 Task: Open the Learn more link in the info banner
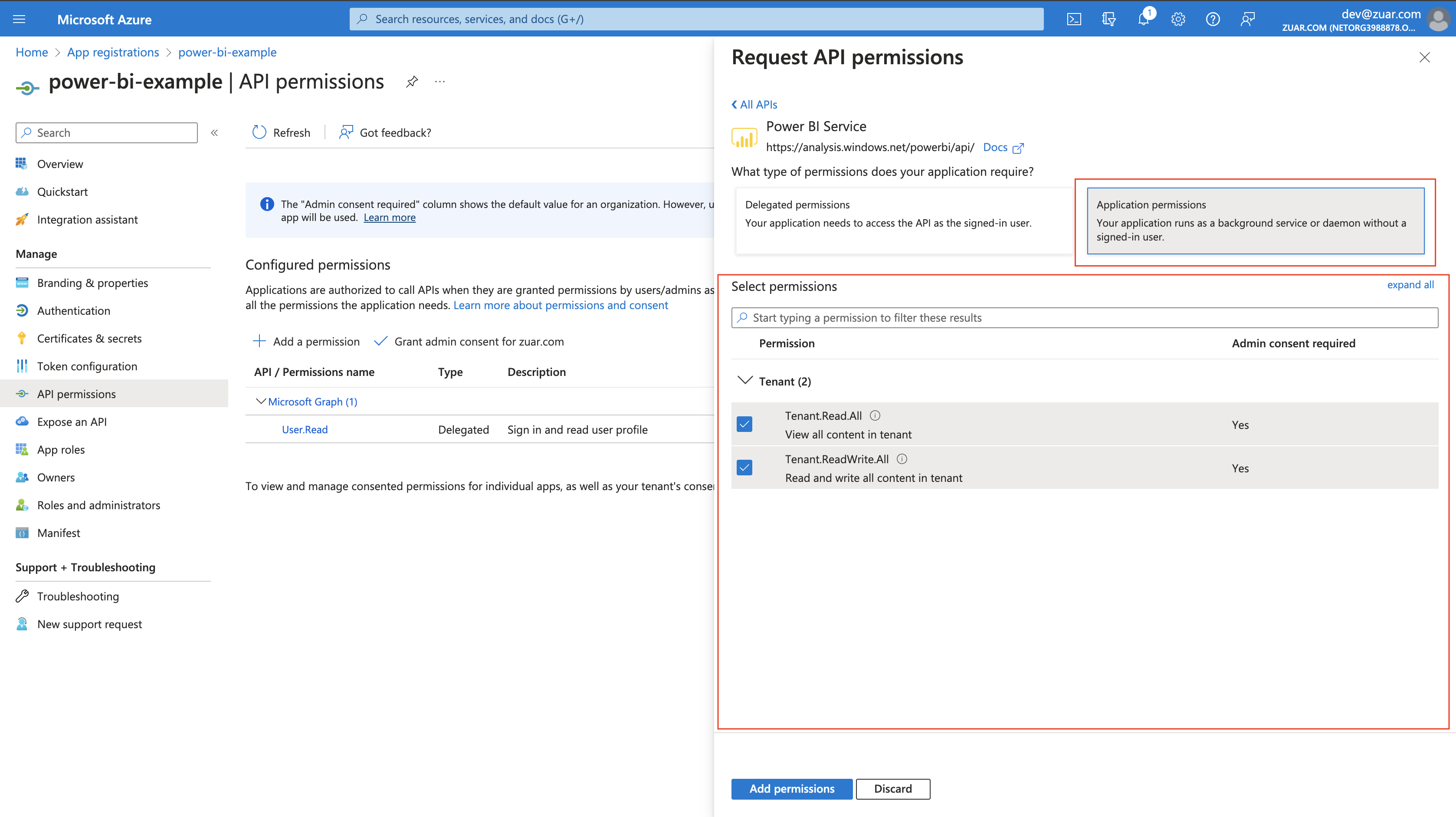(x=390, y=217)
